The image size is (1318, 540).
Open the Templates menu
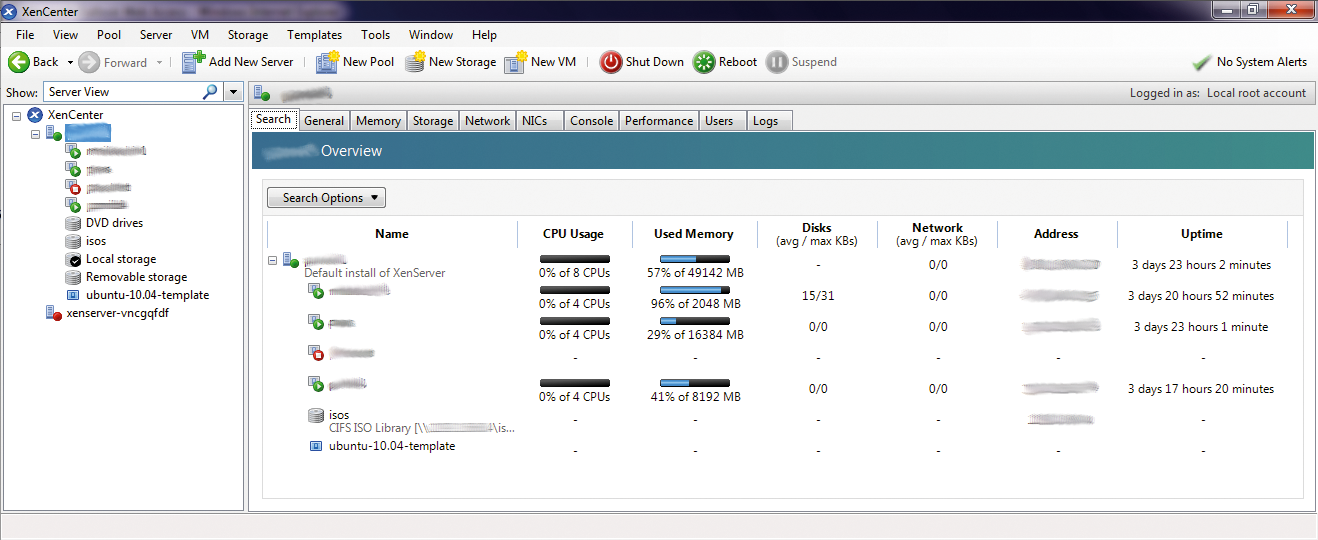tap(314, 35)
